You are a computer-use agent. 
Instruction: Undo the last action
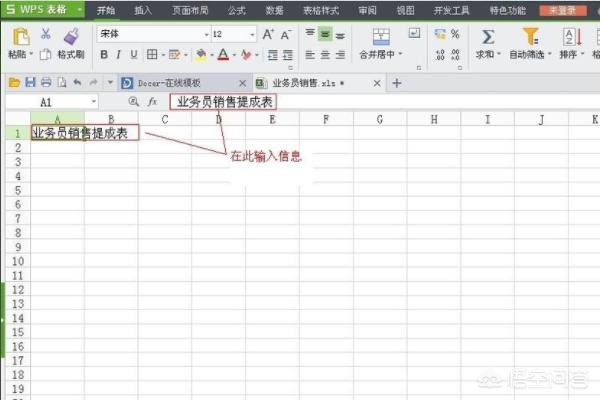[x=77, y=82]
